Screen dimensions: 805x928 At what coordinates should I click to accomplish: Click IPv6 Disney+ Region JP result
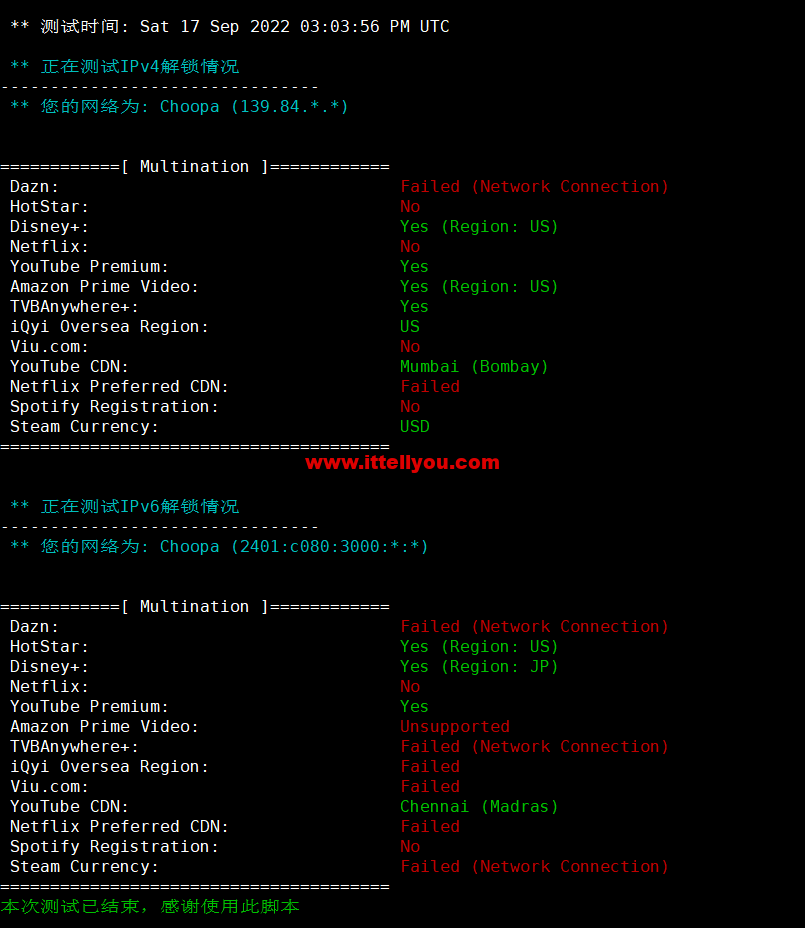click(x=479, y=666)
